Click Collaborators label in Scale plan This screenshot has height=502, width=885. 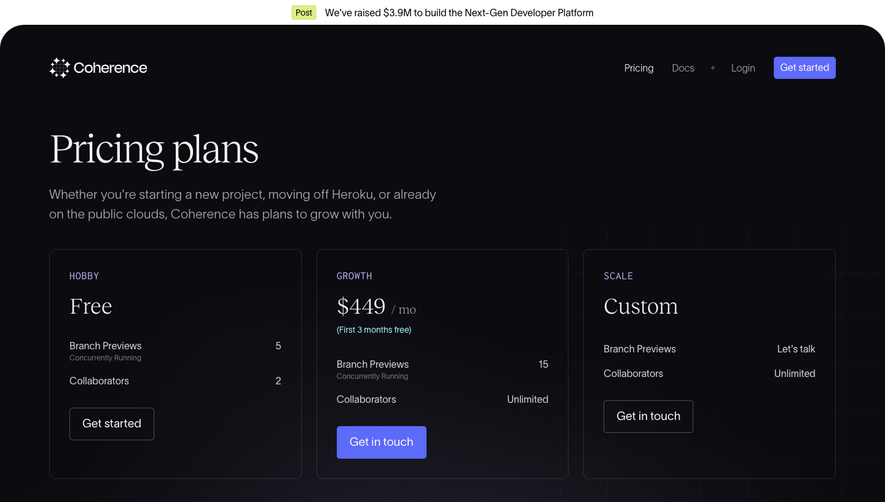point(633,373)
